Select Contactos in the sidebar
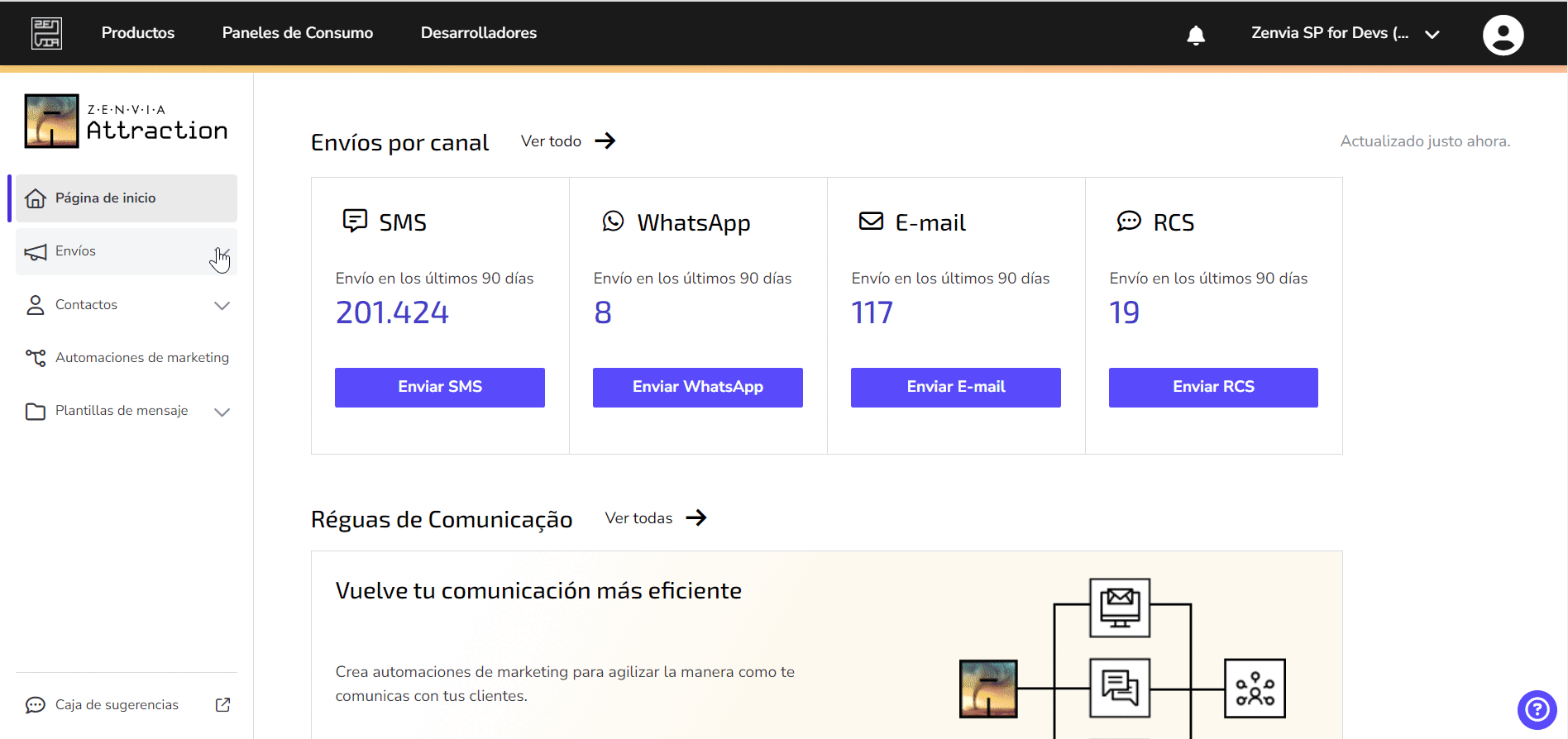 (127, 305)
